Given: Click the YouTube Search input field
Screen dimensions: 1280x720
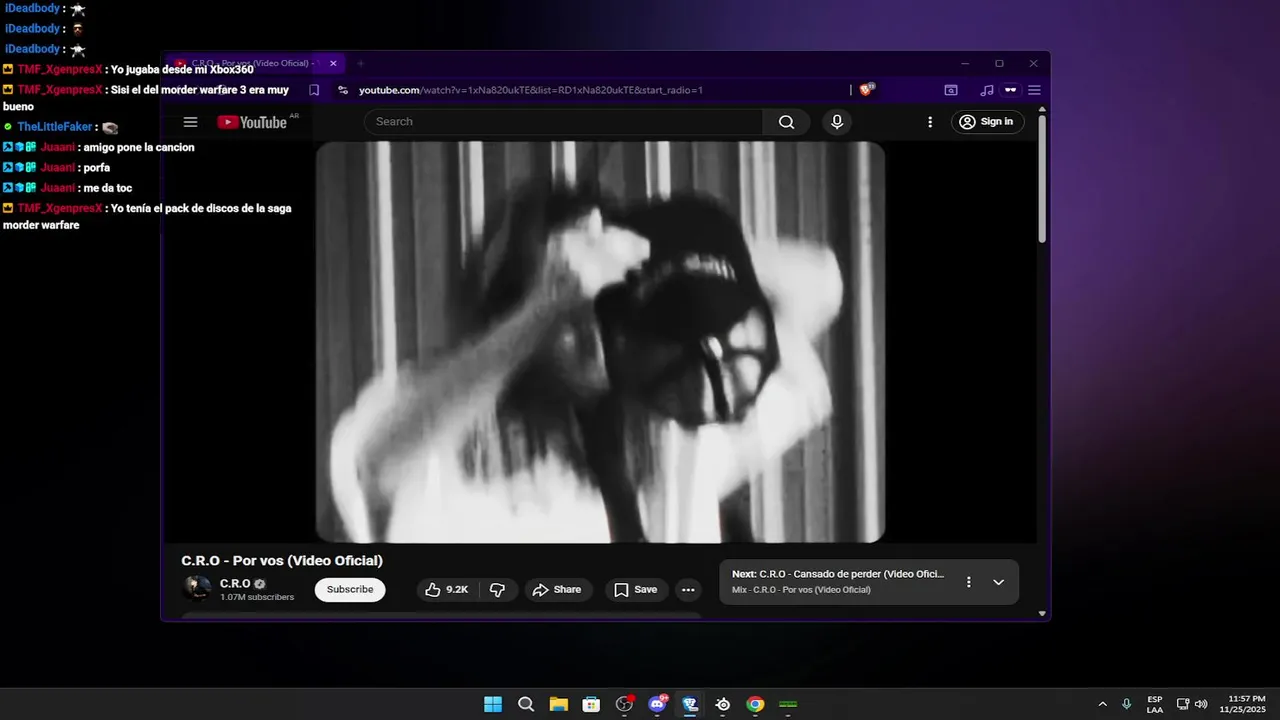Looking at the screenshot, I should click(564, 122).
